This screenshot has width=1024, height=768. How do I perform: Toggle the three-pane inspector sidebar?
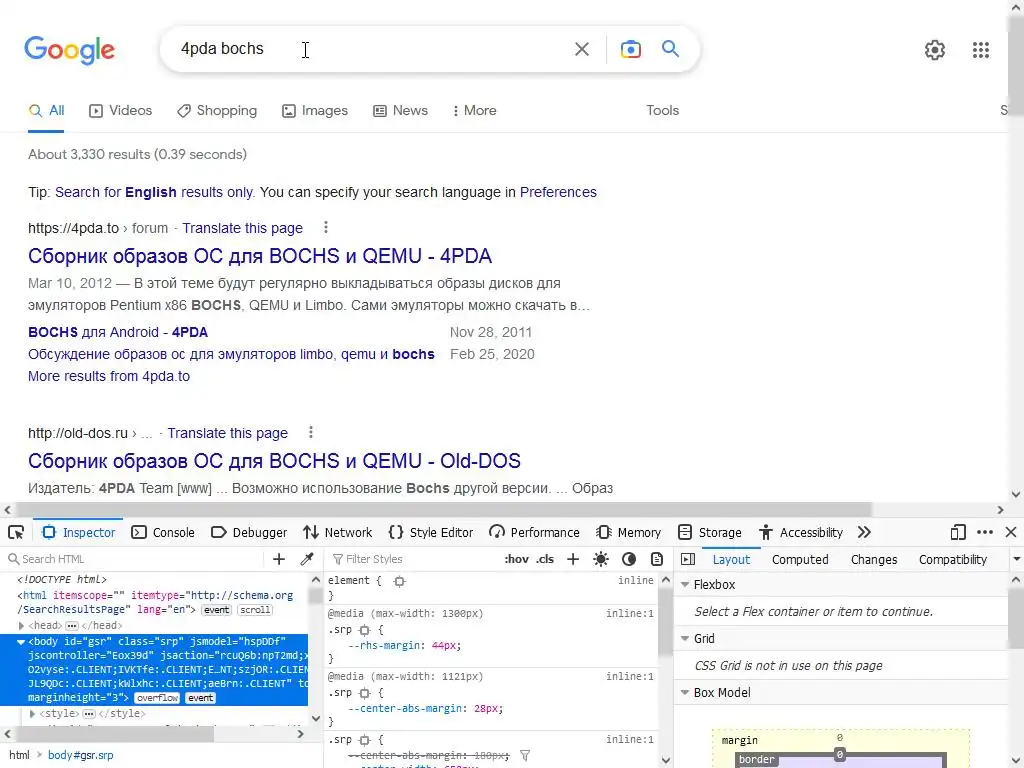[x=688, y=559]
